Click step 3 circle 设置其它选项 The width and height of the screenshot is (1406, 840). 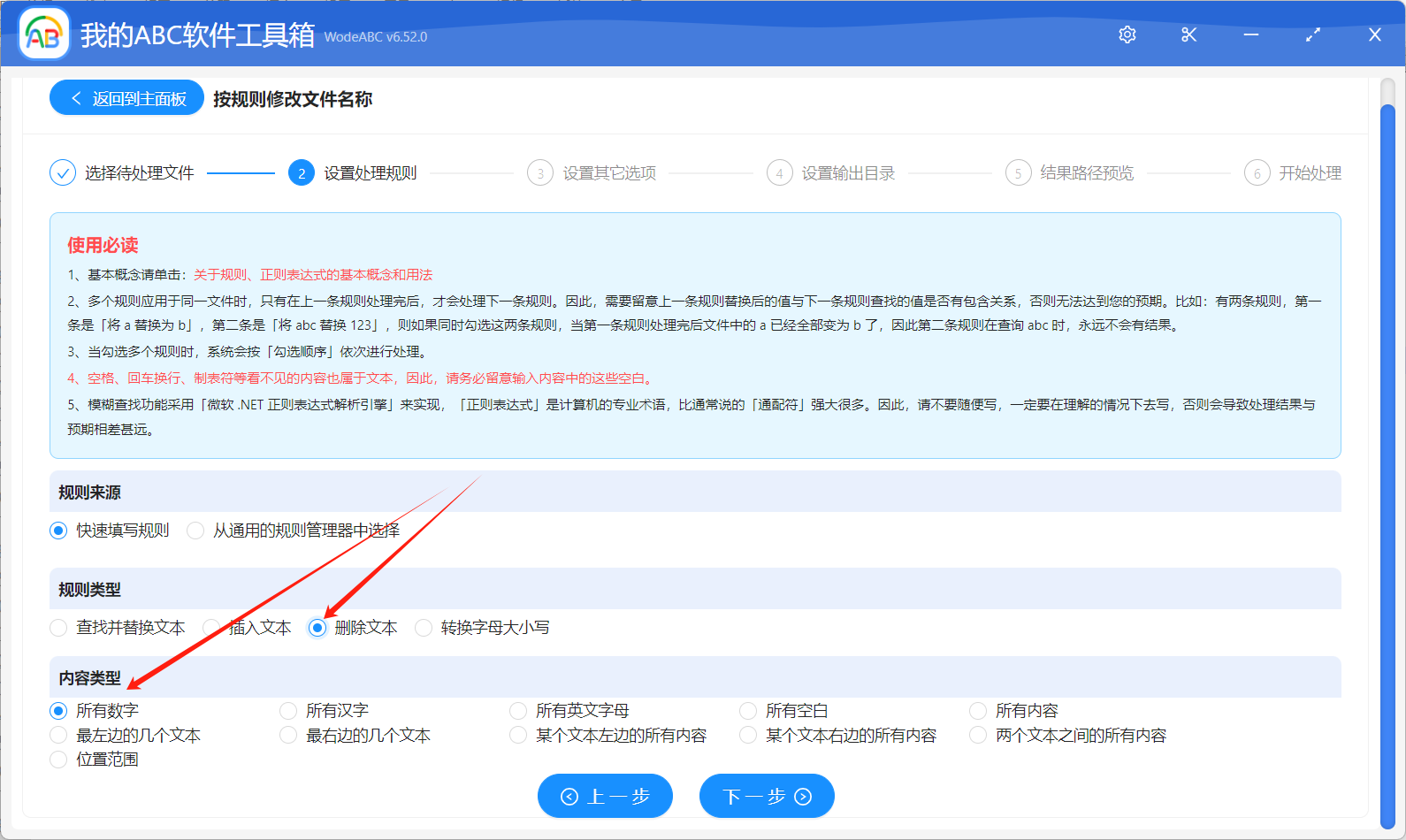(x=539, y=173)
